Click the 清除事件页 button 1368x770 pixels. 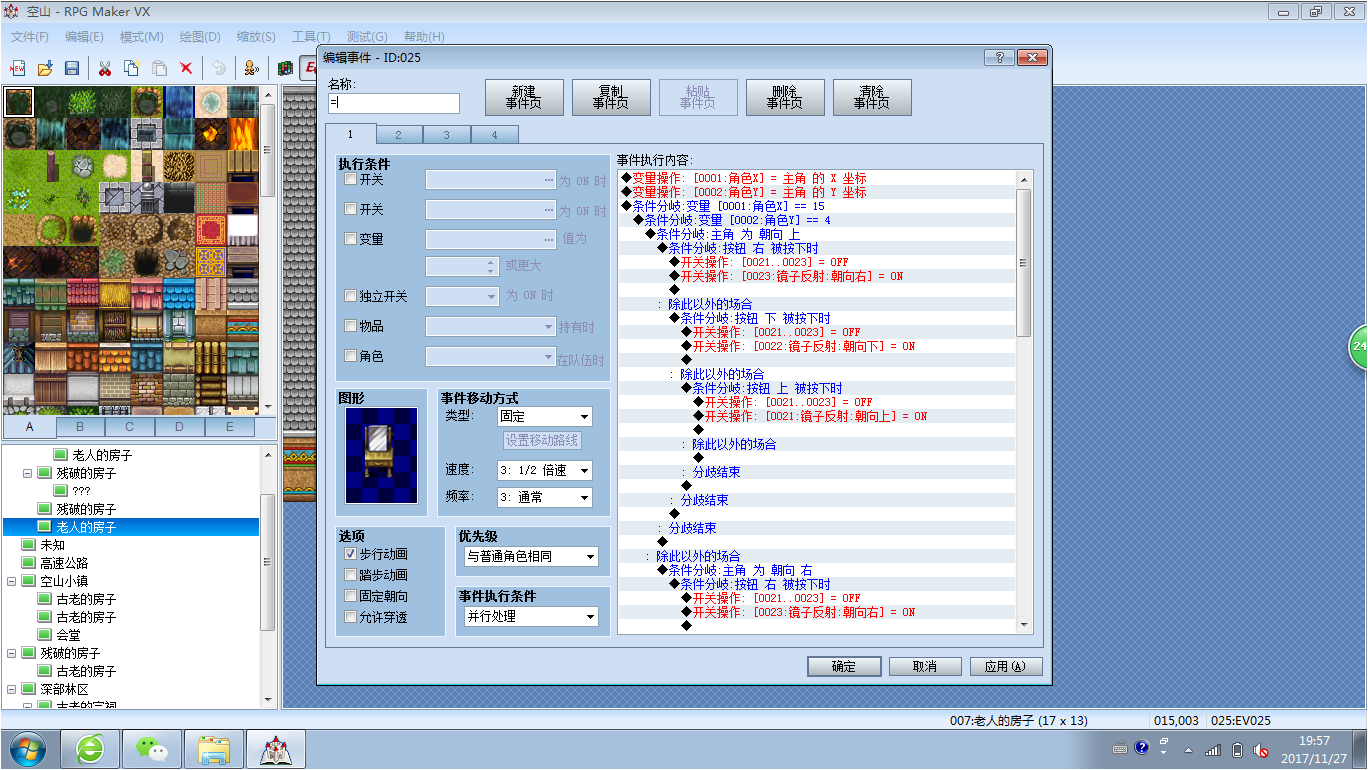click(x=872, y=97)
